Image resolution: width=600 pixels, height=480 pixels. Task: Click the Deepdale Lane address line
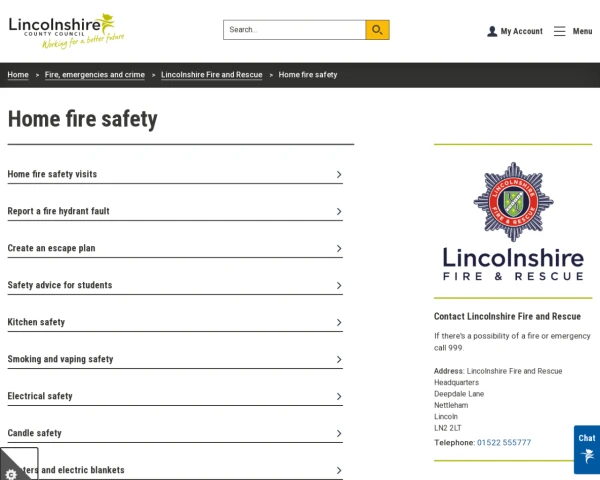[x=459, y=394]
